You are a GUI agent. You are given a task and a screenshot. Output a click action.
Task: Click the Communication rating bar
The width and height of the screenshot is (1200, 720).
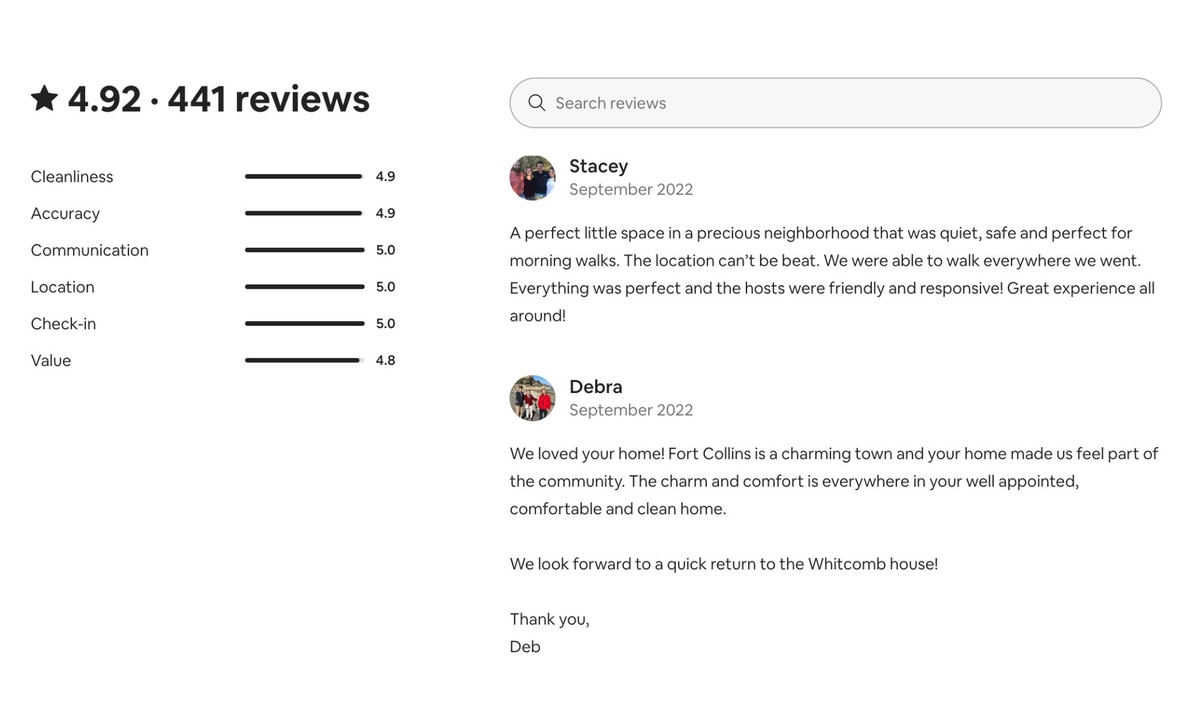click(x=304, y=250)
